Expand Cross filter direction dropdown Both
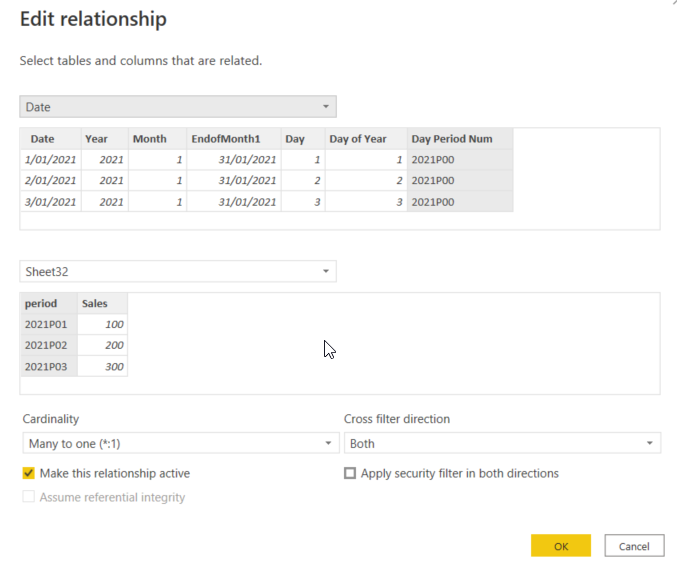The height and width of the screenshot is (569, 677). tap(502, 443)
